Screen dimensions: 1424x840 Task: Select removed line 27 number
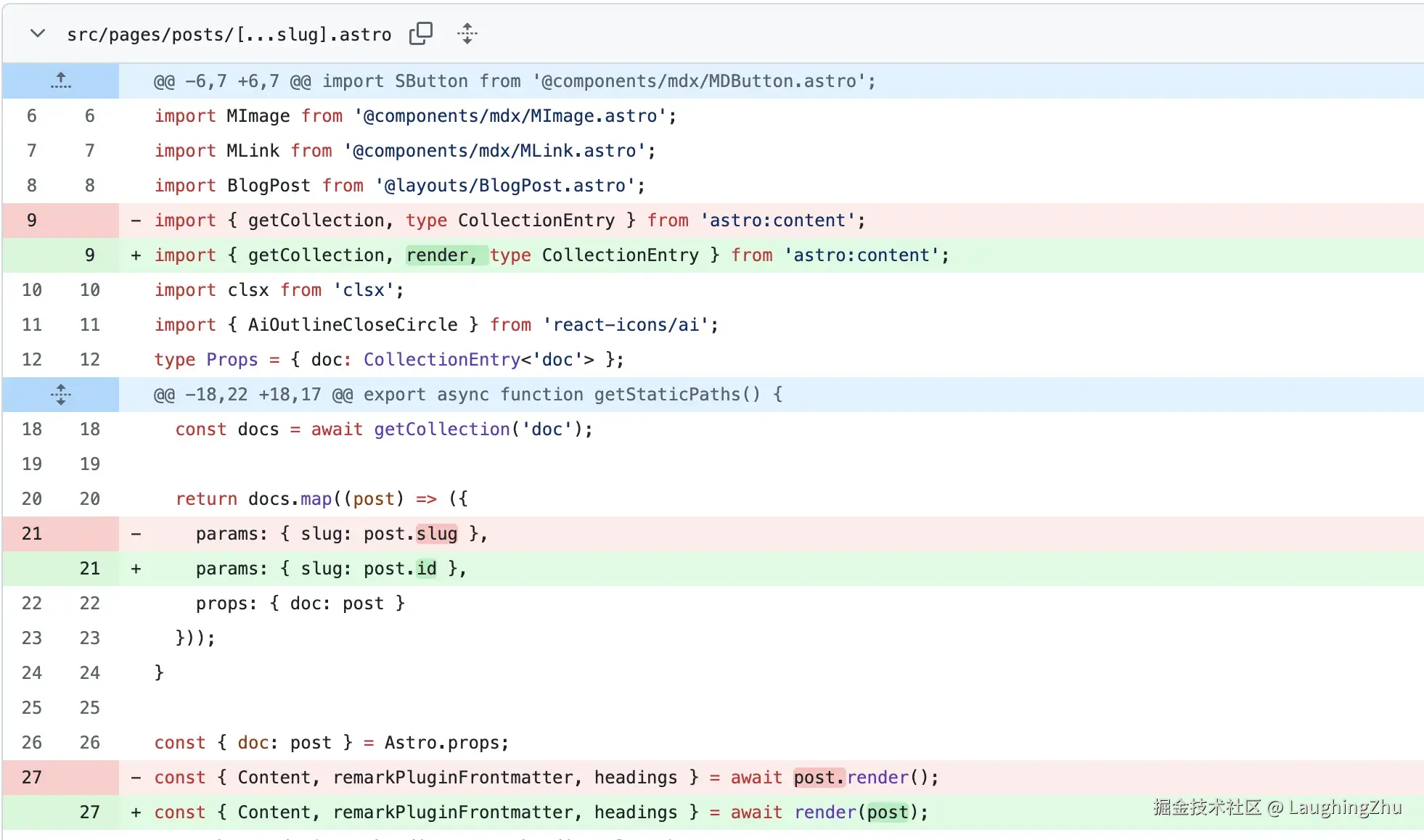click(x=31, y=777)
